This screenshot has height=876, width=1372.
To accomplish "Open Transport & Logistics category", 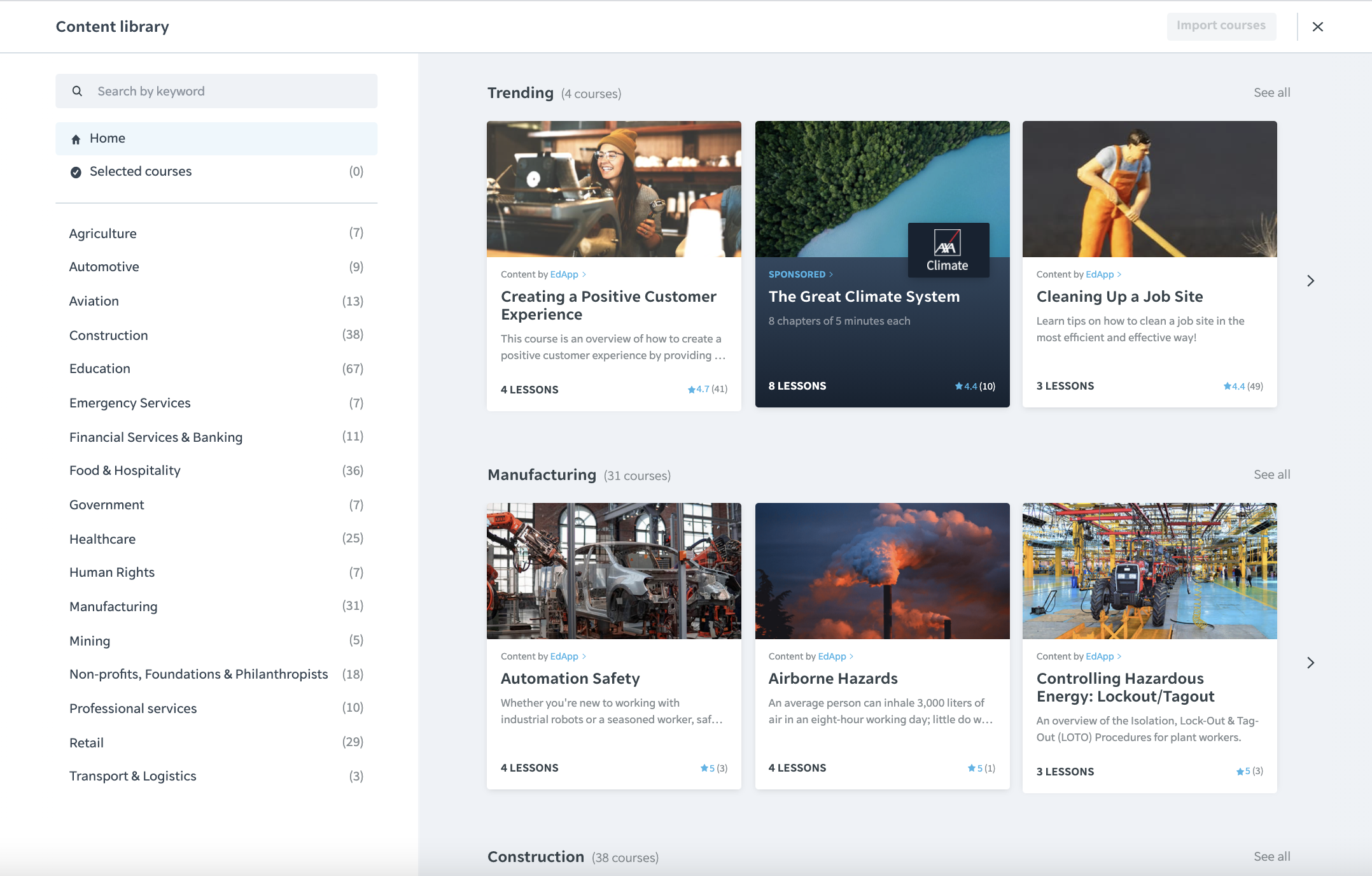I will pyautogui.click(x=216, y=776).
